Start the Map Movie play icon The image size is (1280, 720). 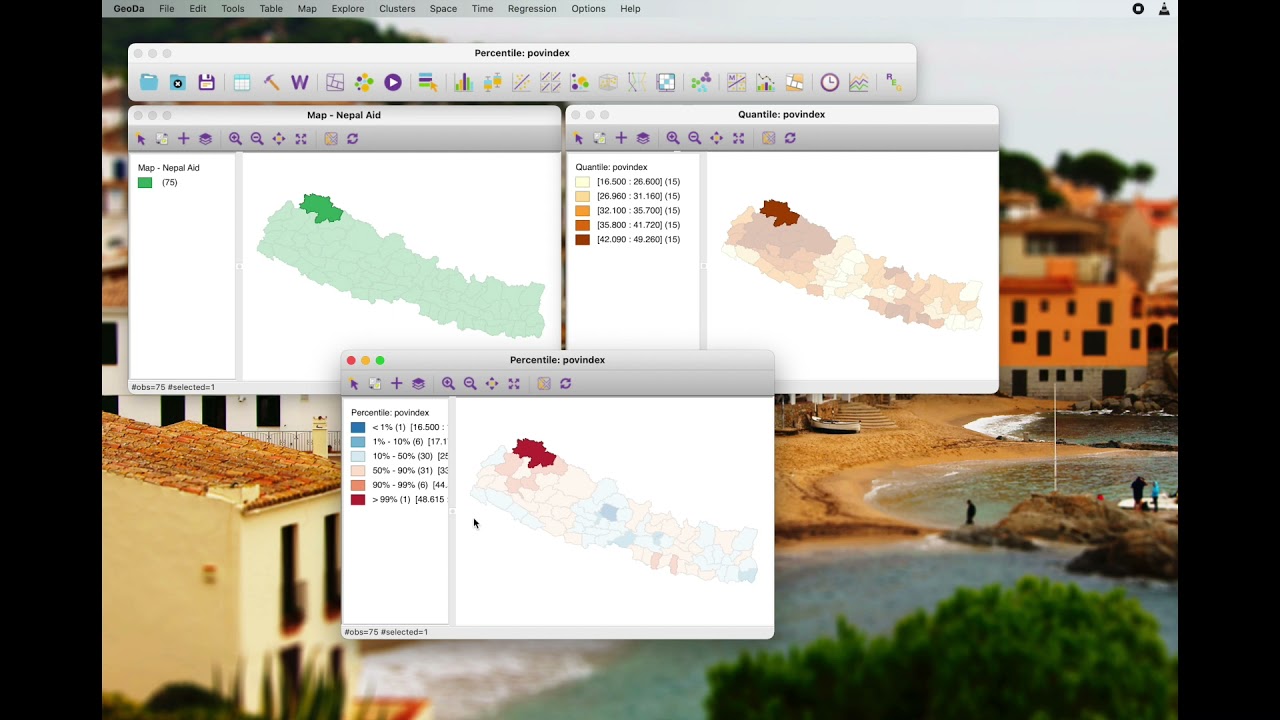tap(393, 83)
